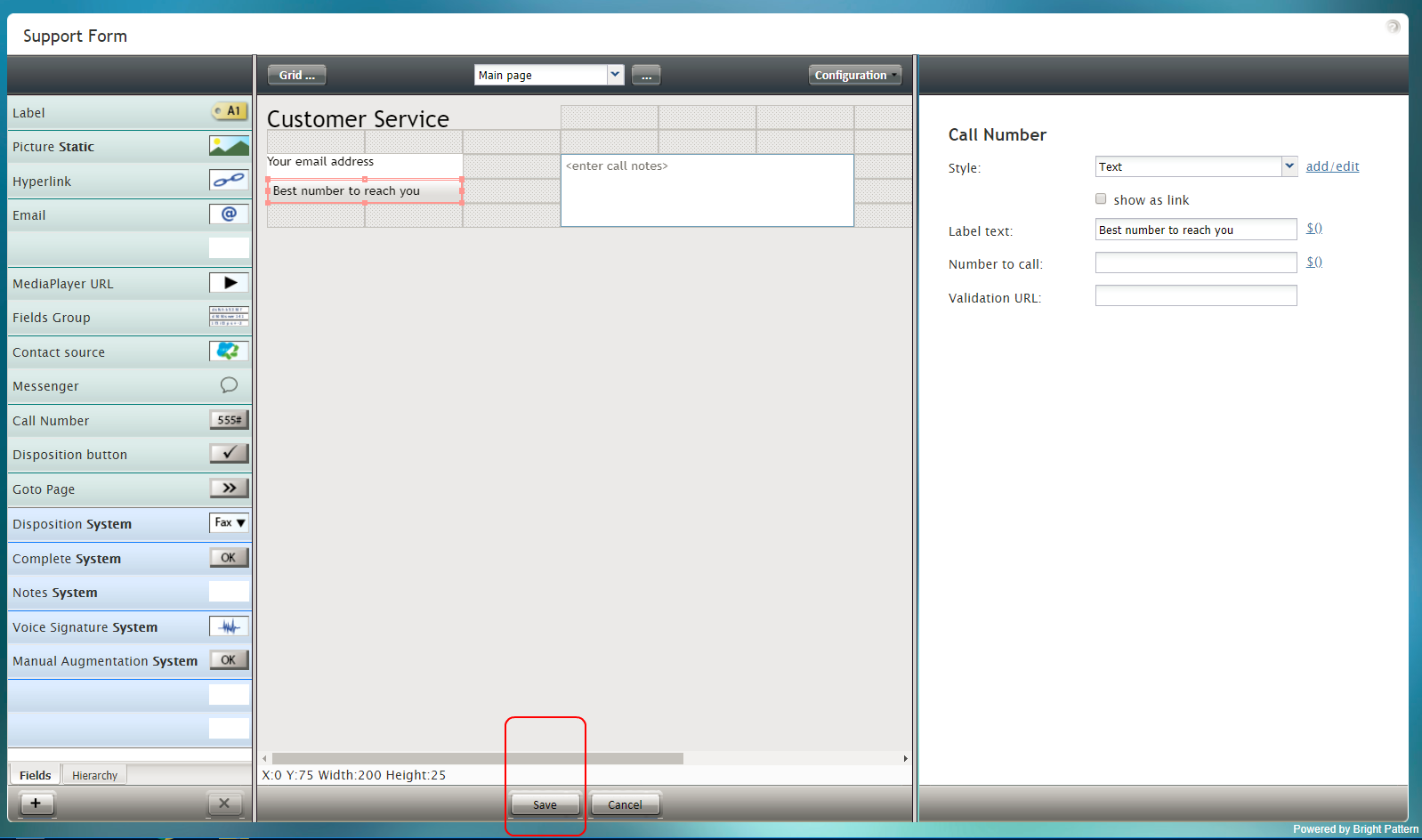Save the form
Screen dimensions: 1422x840
(x=545, y=804)
